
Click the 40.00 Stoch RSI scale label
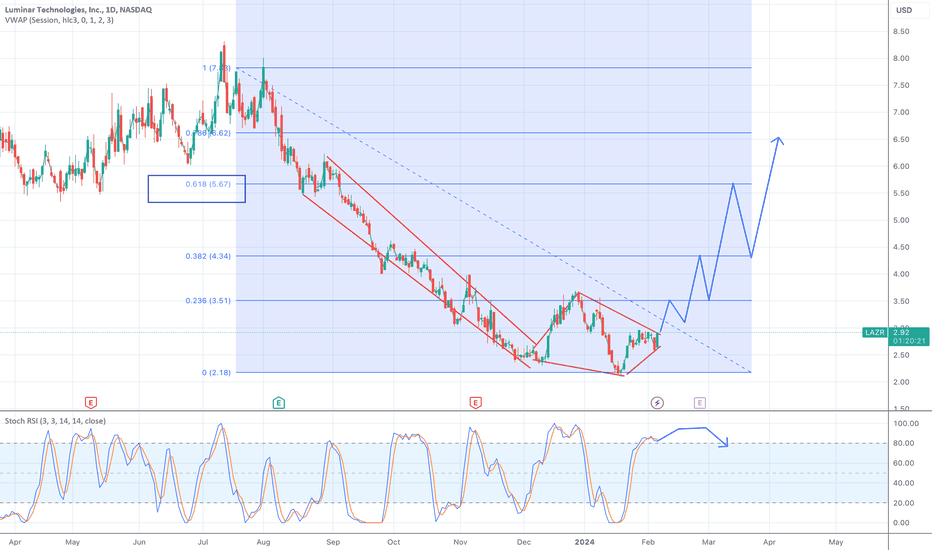(x=904, y=483)
